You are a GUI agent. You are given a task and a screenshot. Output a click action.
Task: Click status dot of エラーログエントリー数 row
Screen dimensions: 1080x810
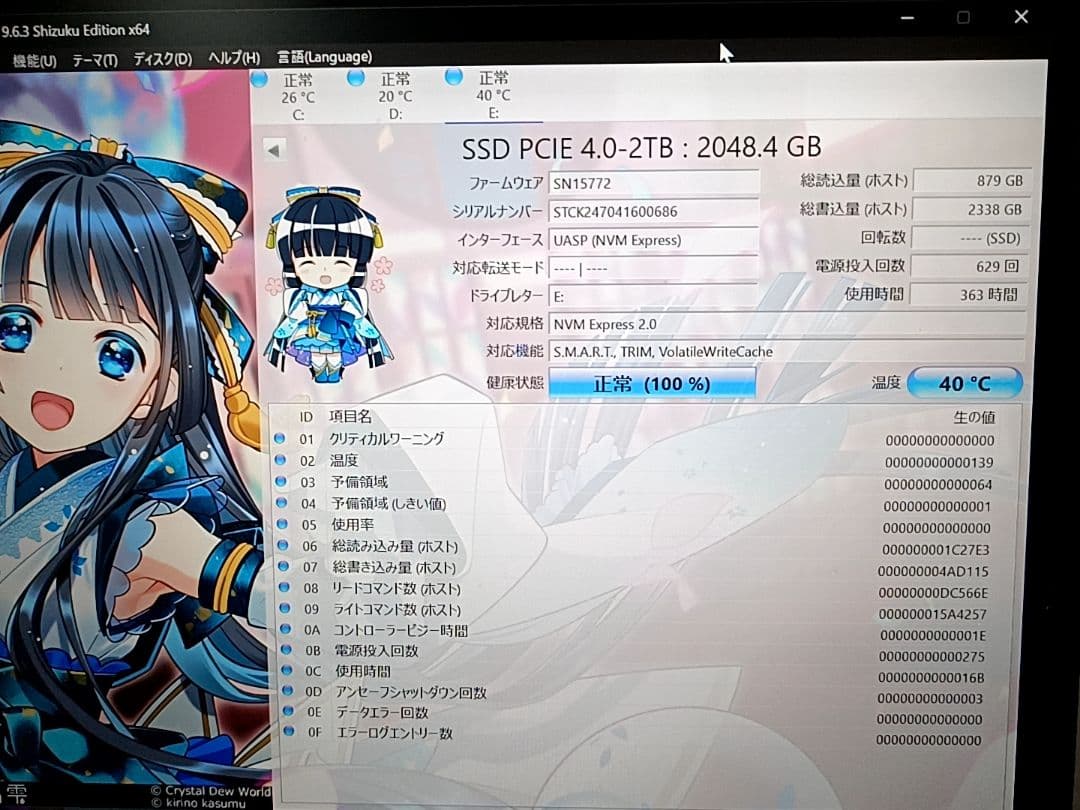tap(289, 731)
